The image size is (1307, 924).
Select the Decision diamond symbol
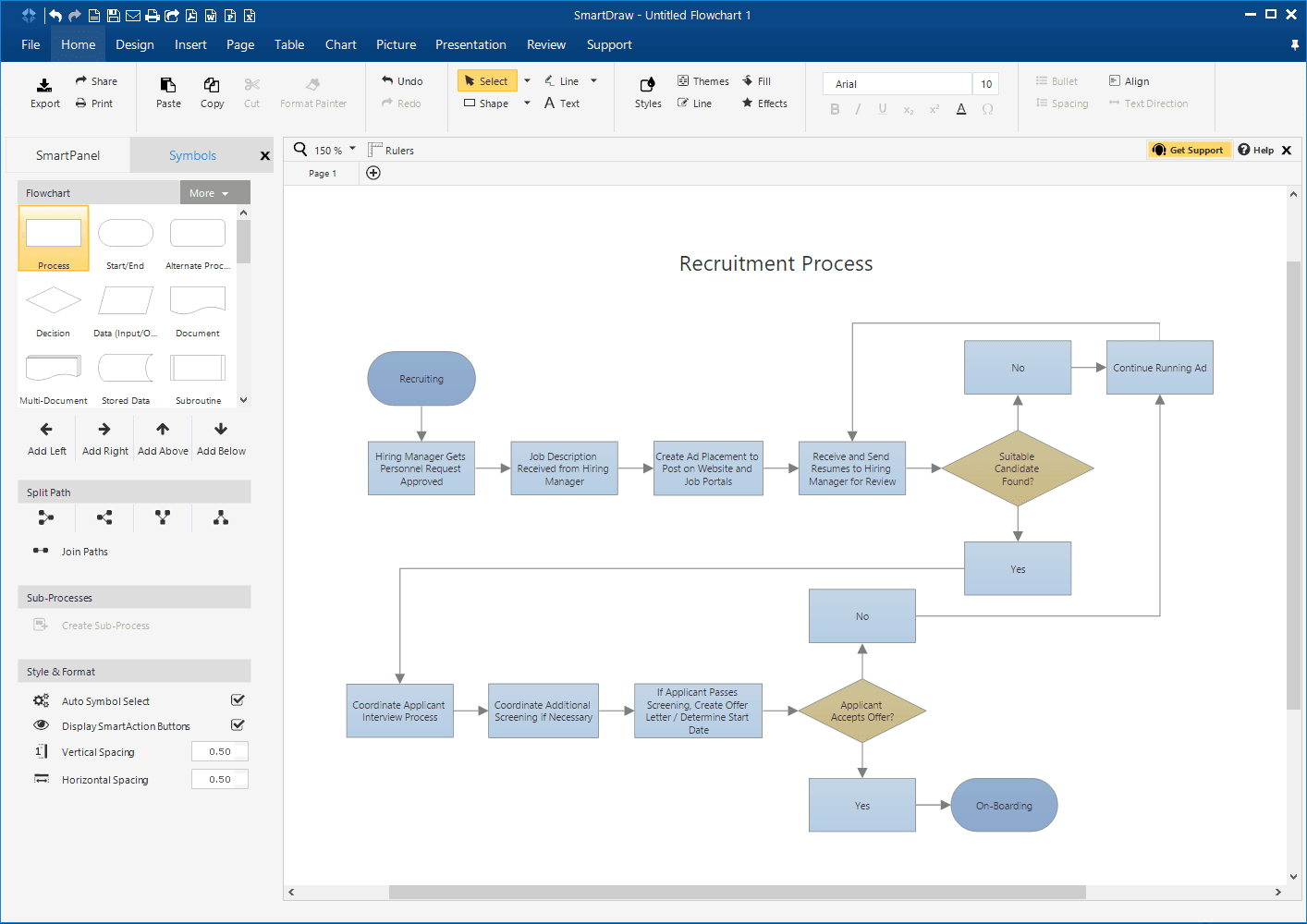coord(54,301)
